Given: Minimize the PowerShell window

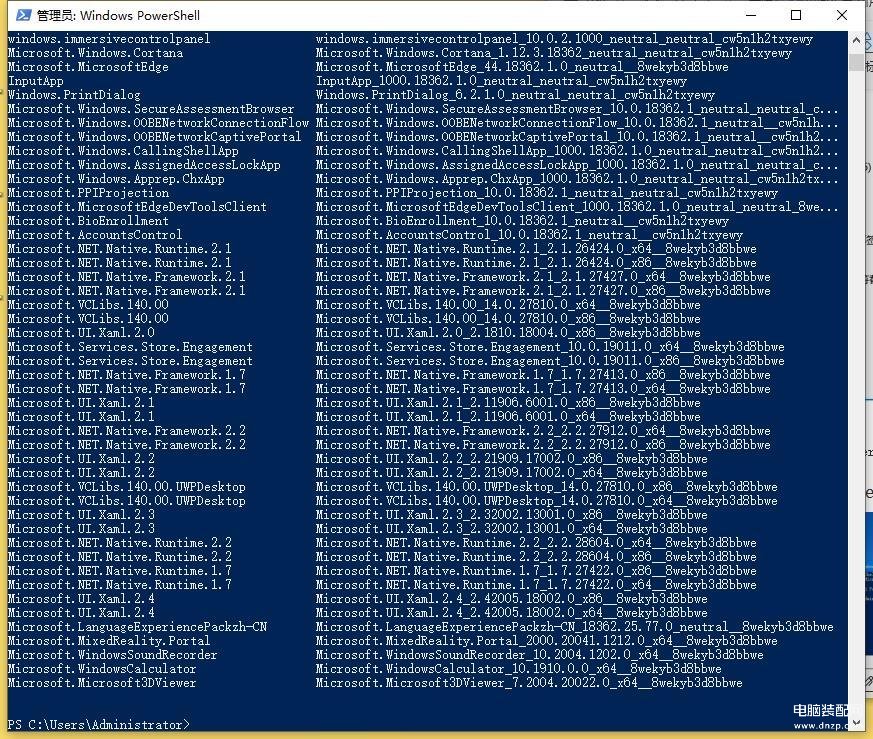Looking at the screenshot, I should [x=751, y=15].
